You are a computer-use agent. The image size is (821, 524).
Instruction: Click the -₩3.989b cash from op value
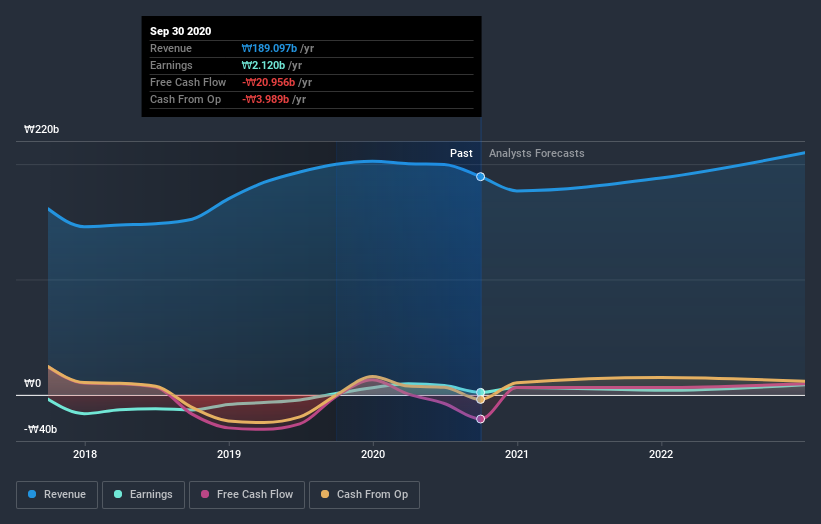pyautogui.click(x=265, y=99)
